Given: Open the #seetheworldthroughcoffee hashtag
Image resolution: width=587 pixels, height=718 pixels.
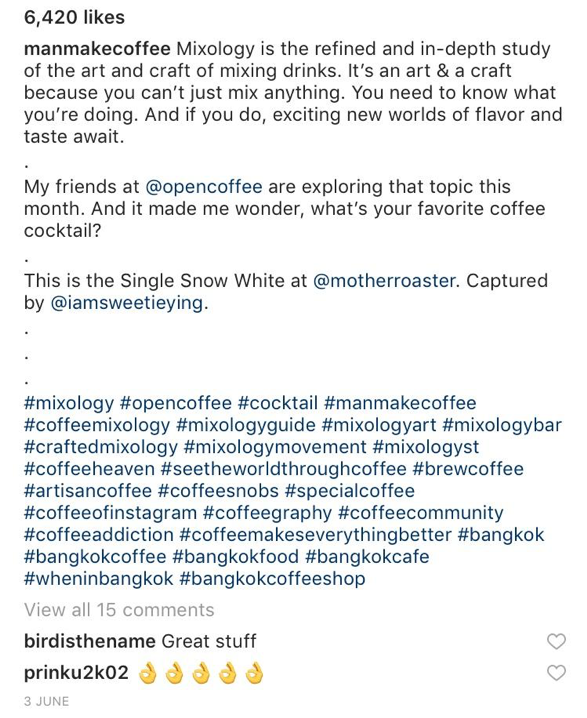Looking at the screenshot, I should click(284, 469).
